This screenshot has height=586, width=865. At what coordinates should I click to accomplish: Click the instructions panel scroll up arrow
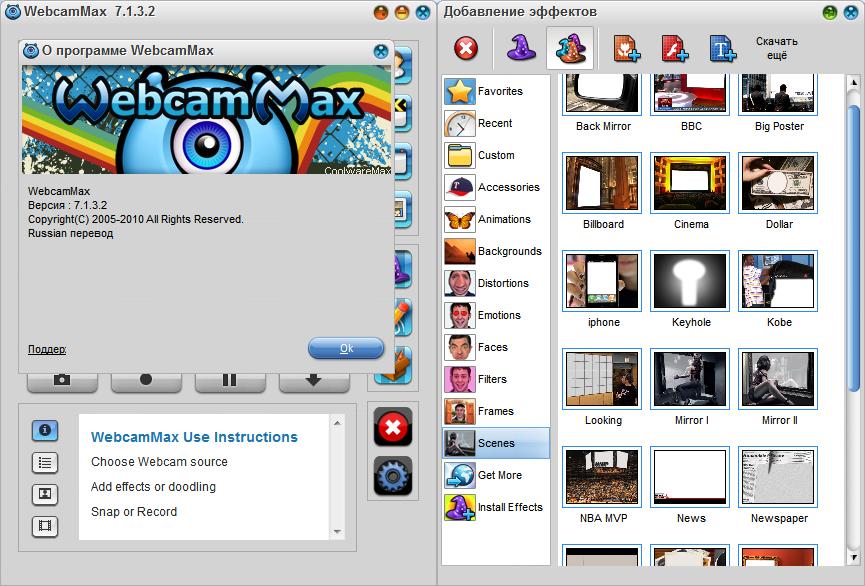[337, 423]
